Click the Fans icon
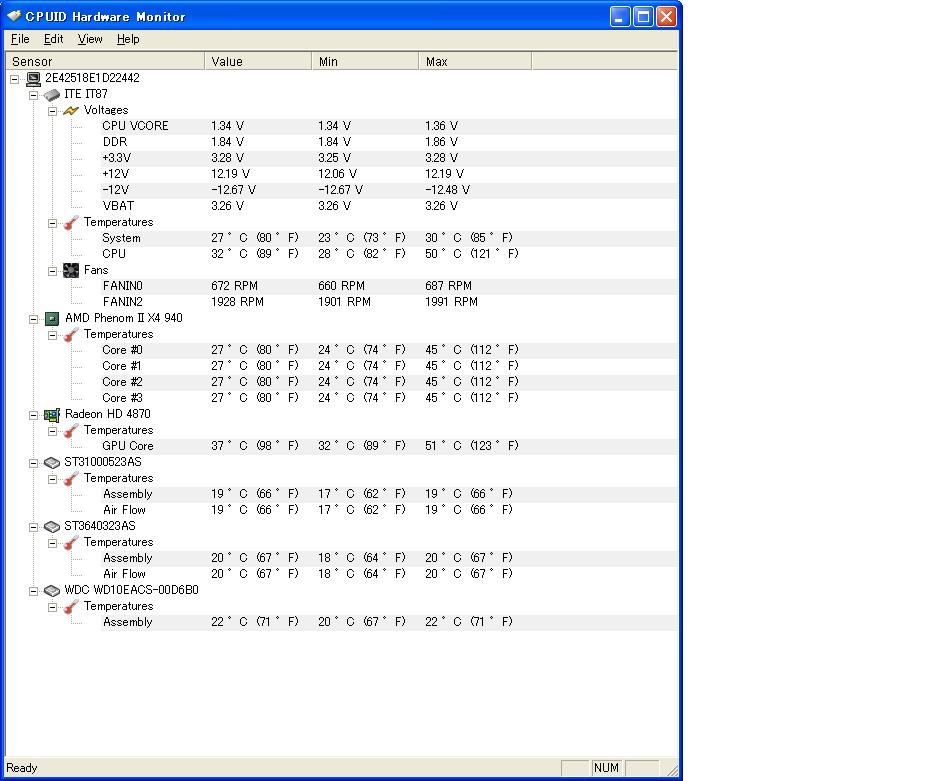 point(71,270)
